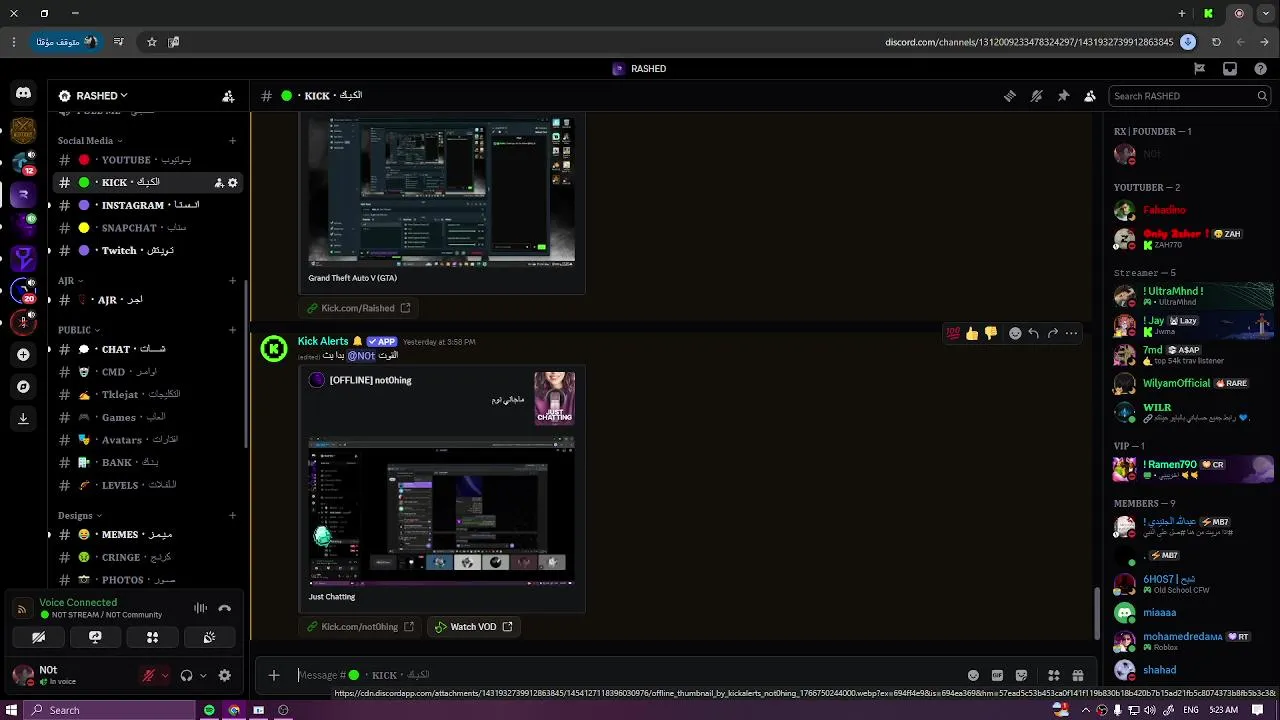Open the Apps launcher in message bar
The image size is (1280, 720).
click(1053, 675)
